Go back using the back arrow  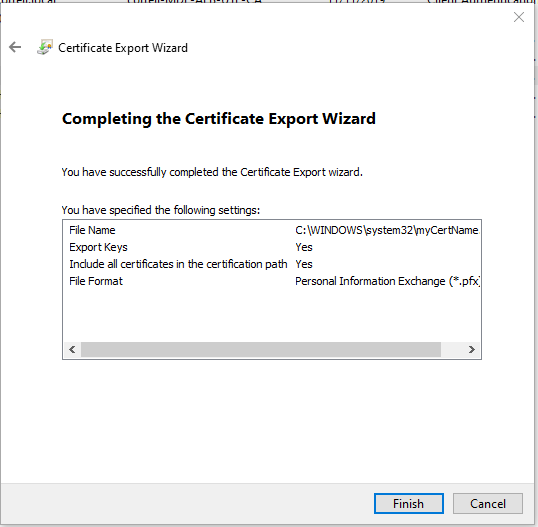point(15,47)
